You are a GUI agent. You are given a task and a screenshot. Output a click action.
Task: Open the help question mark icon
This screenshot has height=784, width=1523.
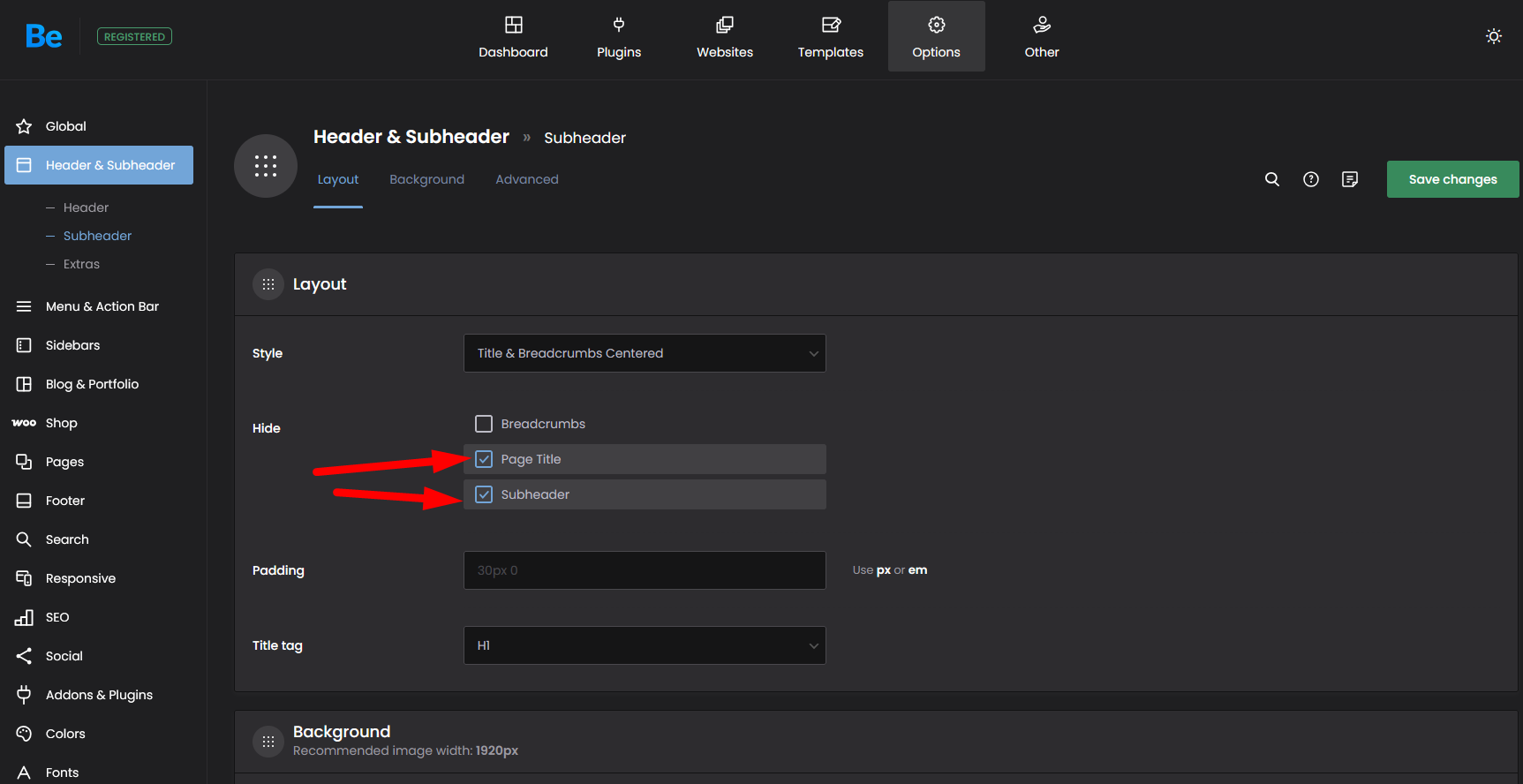coord(1311,179)
